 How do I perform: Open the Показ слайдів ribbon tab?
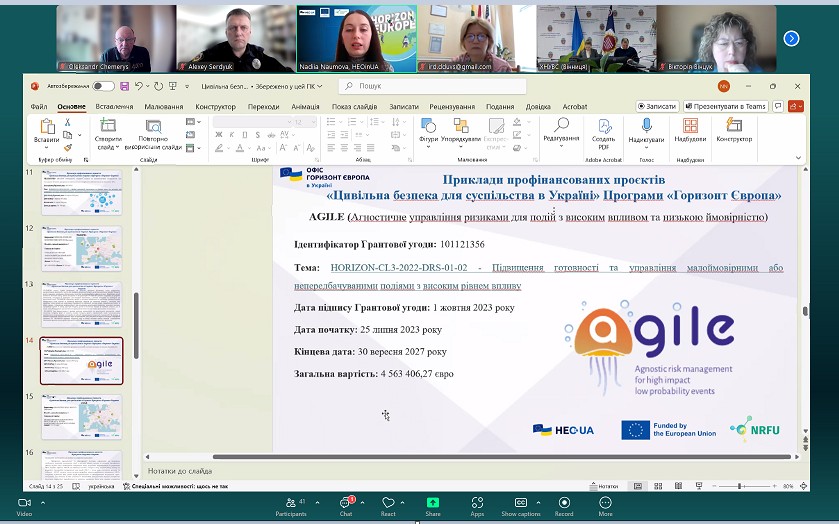point(354,107)
